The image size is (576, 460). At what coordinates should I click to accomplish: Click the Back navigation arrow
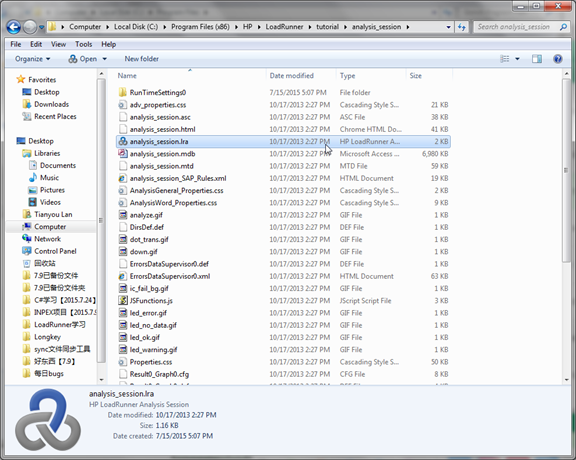(14, 27)
